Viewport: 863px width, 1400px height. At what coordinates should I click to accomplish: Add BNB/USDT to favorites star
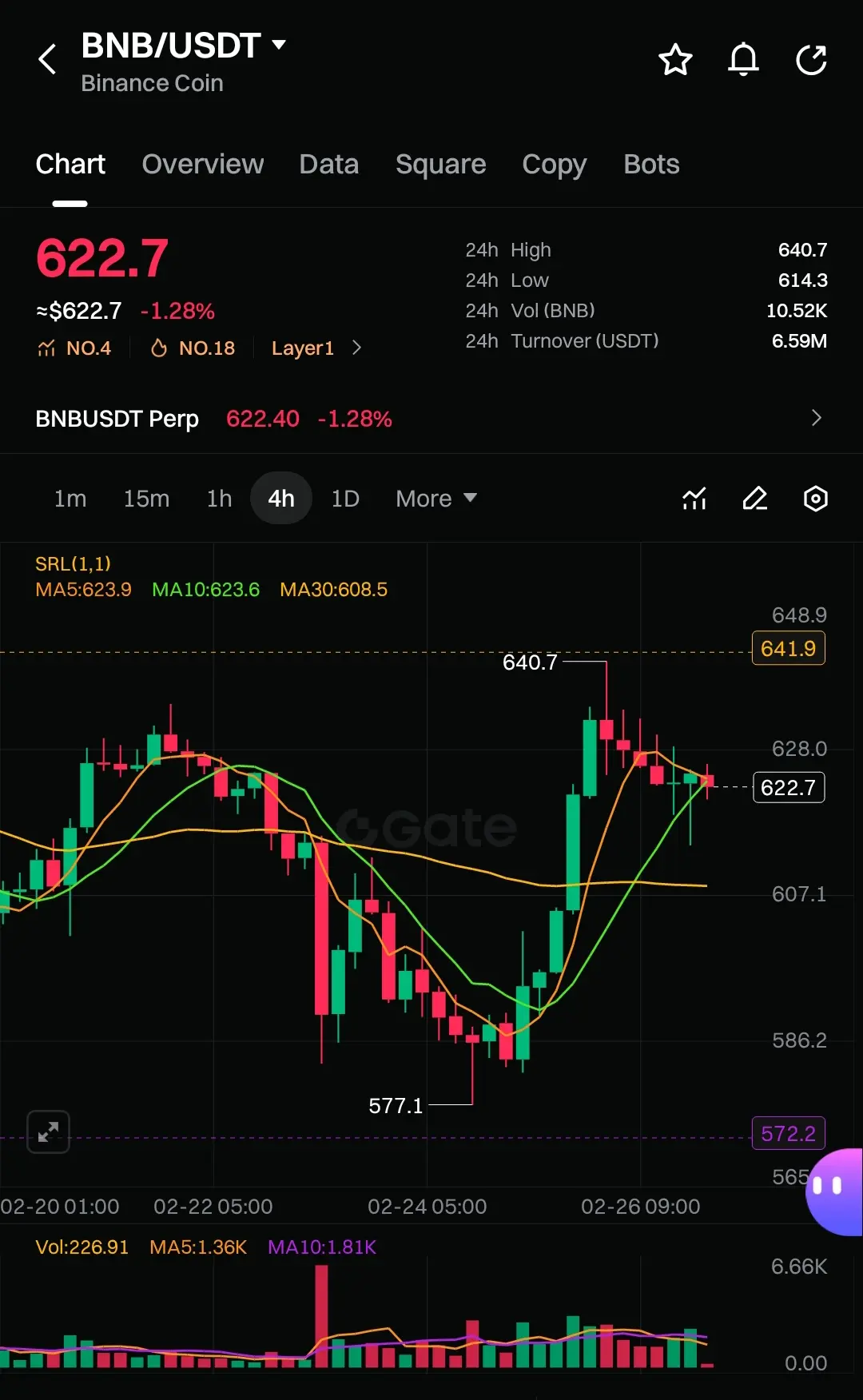coord(675,60)
